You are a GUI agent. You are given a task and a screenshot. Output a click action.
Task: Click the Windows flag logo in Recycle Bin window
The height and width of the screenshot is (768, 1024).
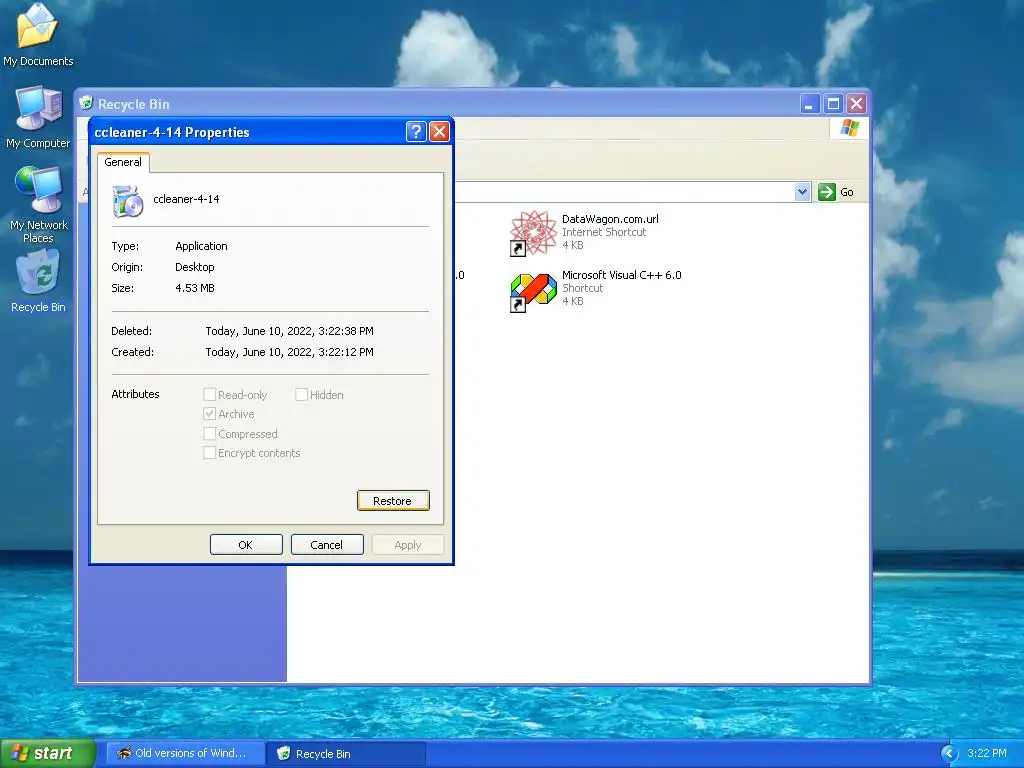849,127
